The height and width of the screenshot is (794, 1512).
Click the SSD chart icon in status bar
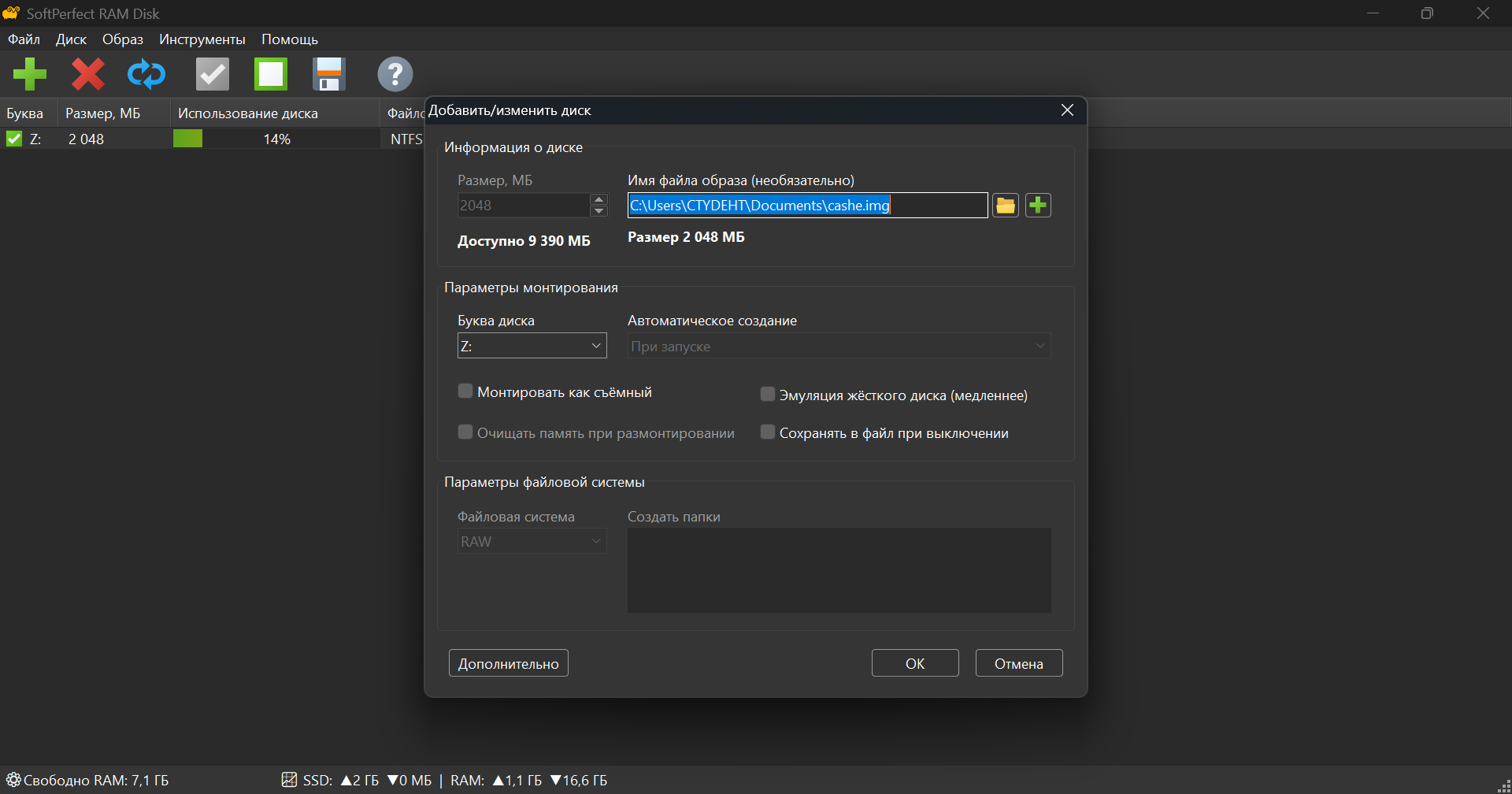click(x=289, y=780)
